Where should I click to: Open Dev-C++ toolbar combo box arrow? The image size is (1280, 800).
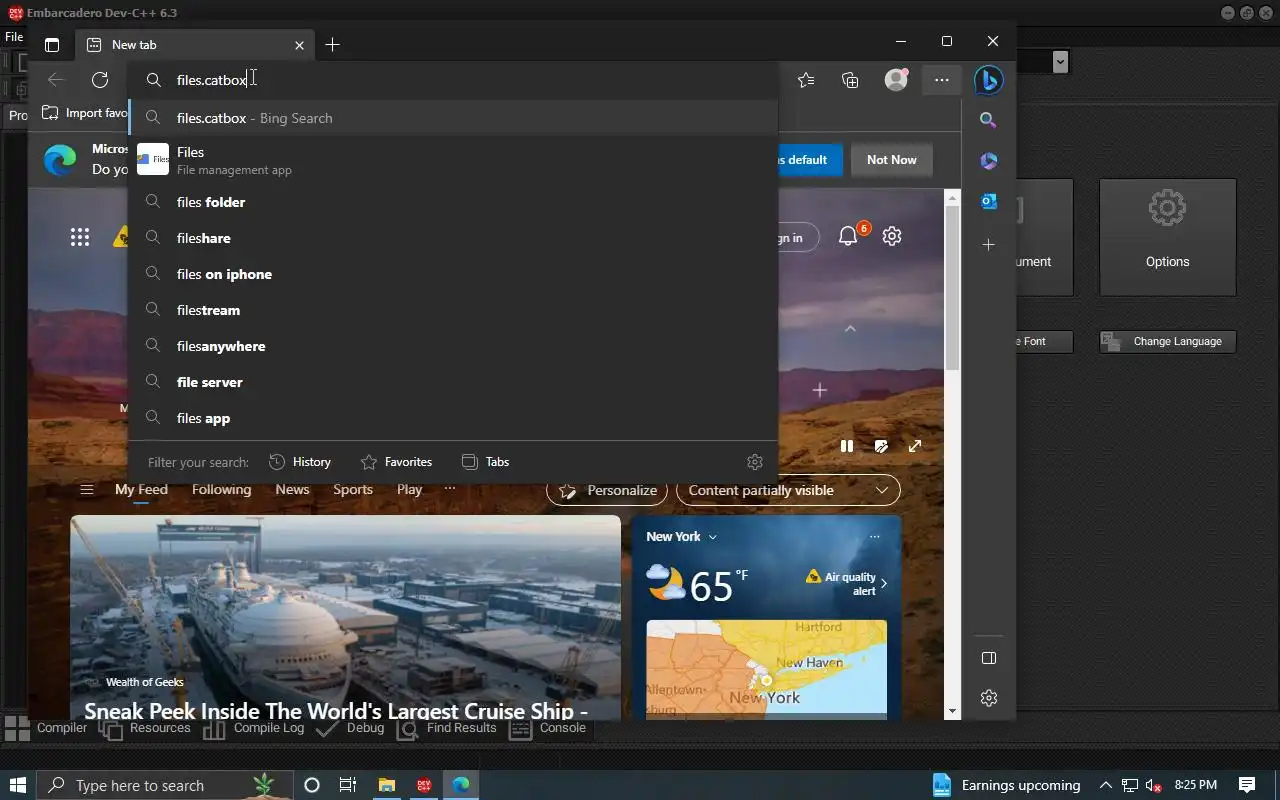(1061, 62)
